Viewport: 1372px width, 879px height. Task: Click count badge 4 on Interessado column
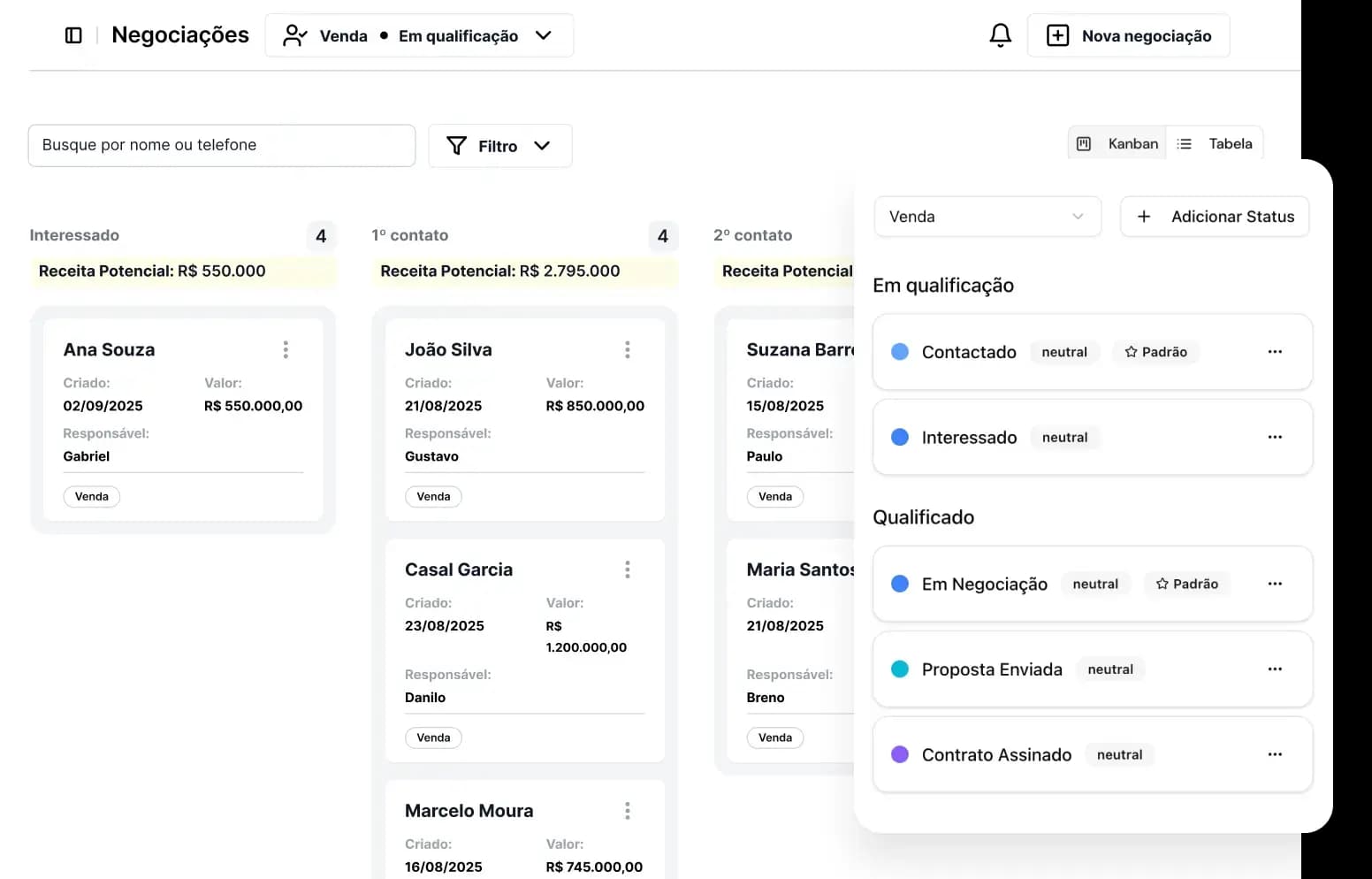pos(321,236)
